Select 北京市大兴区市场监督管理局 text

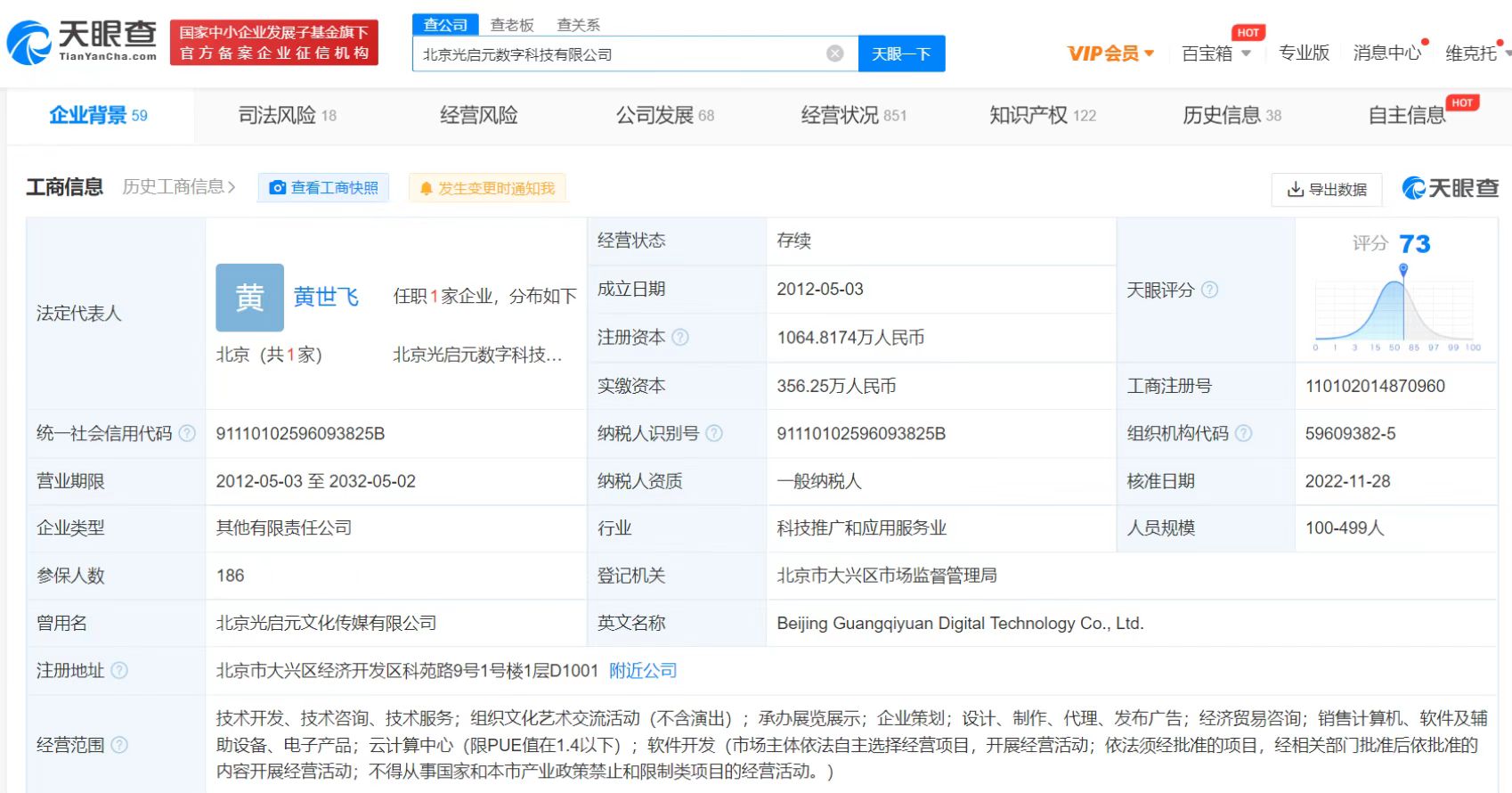886,576
